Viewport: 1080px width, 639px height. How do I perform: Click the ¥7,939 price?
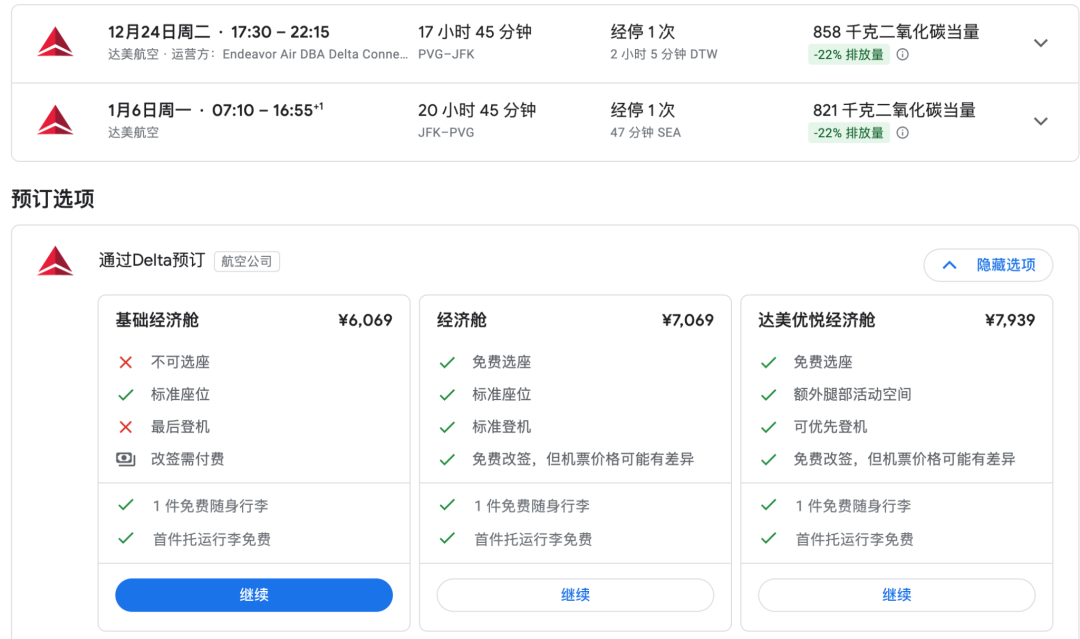(1010, 320)
